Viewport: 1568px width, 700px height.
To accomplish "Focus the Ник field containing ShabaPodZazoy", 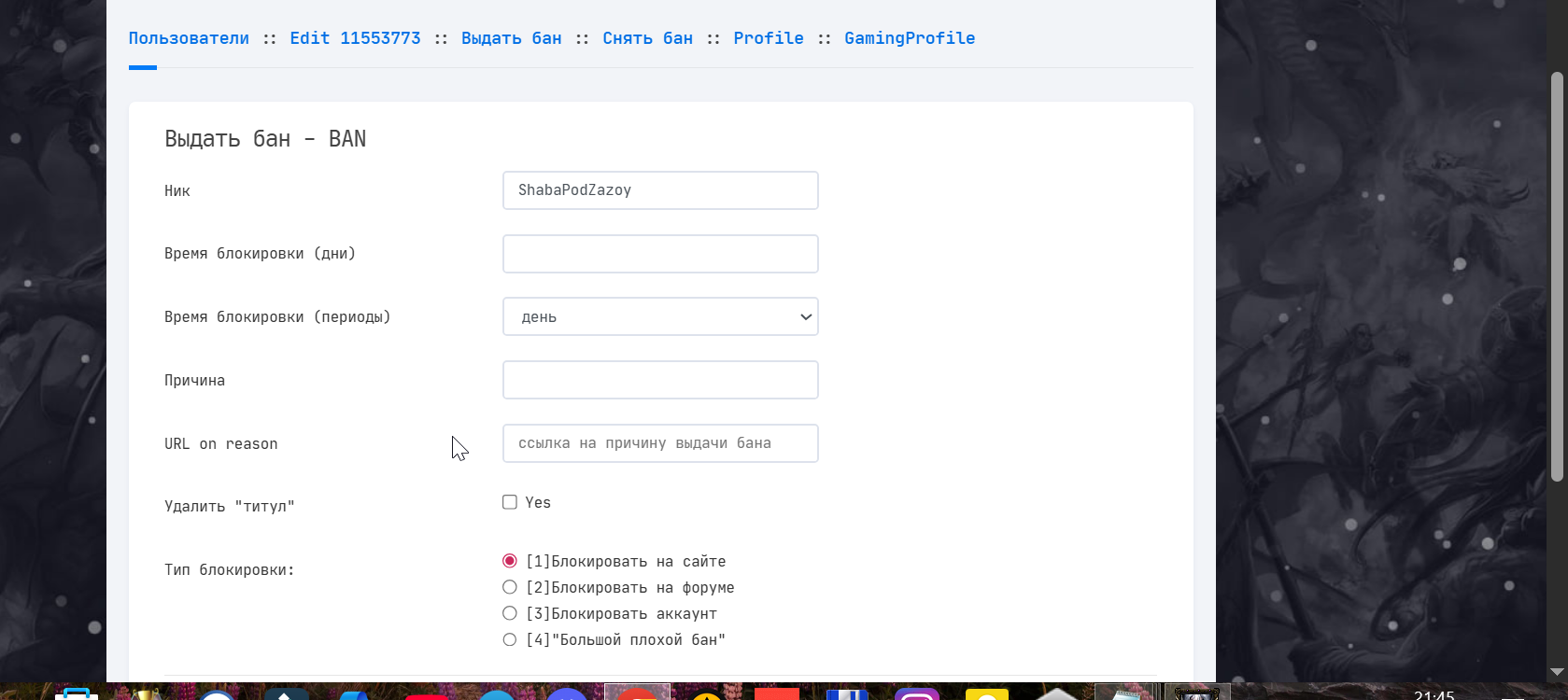I will pos(660,190).
